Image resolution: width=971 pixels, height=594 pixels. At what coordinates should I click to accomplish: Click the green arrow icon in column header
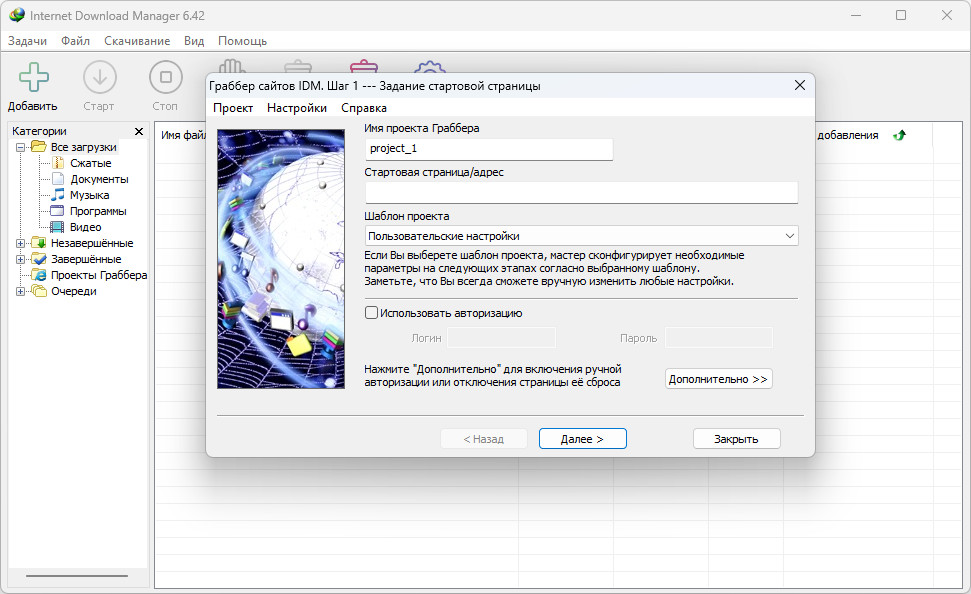point(899,135)
